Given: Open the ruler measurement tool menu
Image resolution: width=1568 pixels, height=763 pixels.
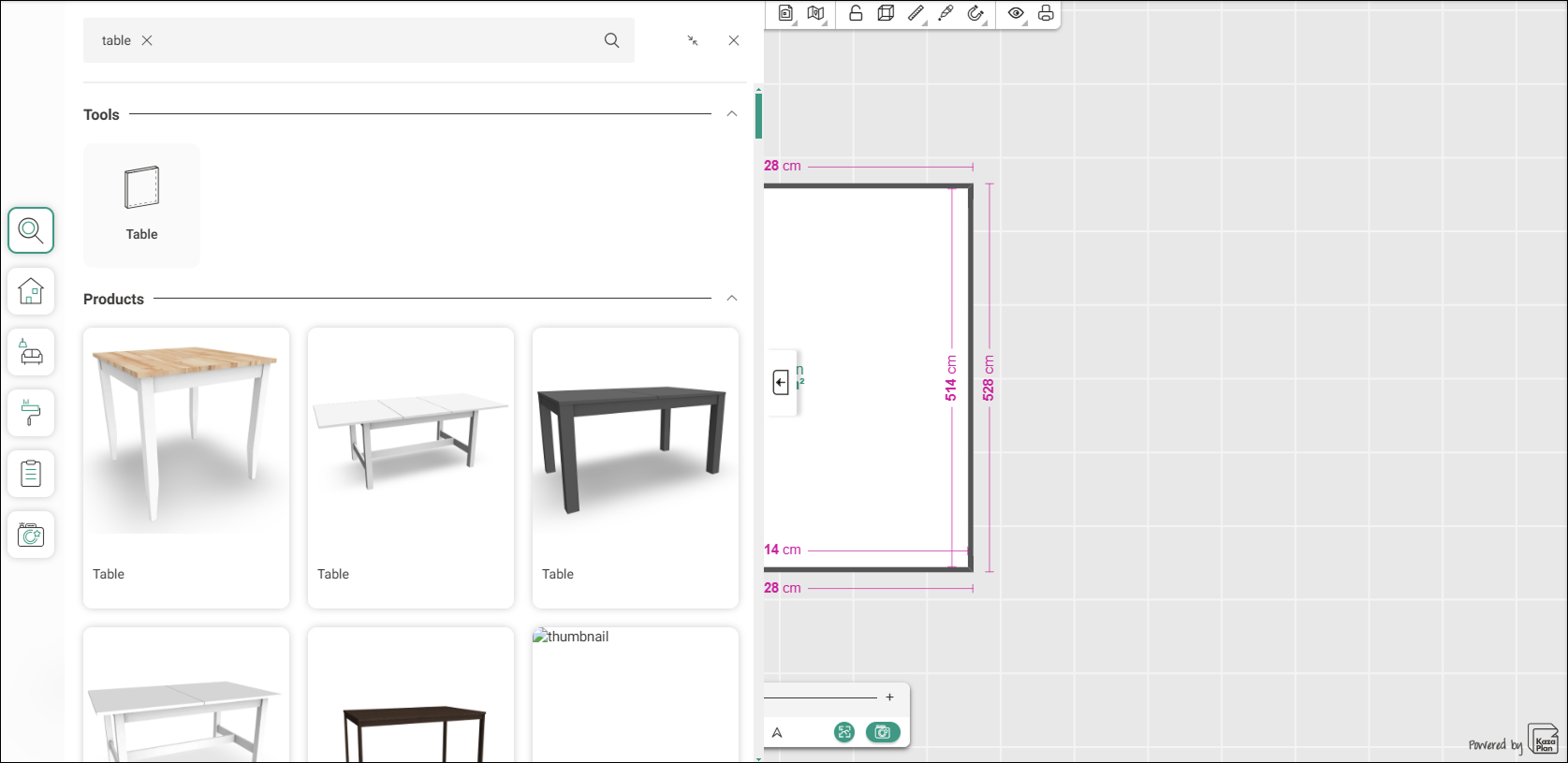Looking at the screenshot, I should click(x=916, y=13).
